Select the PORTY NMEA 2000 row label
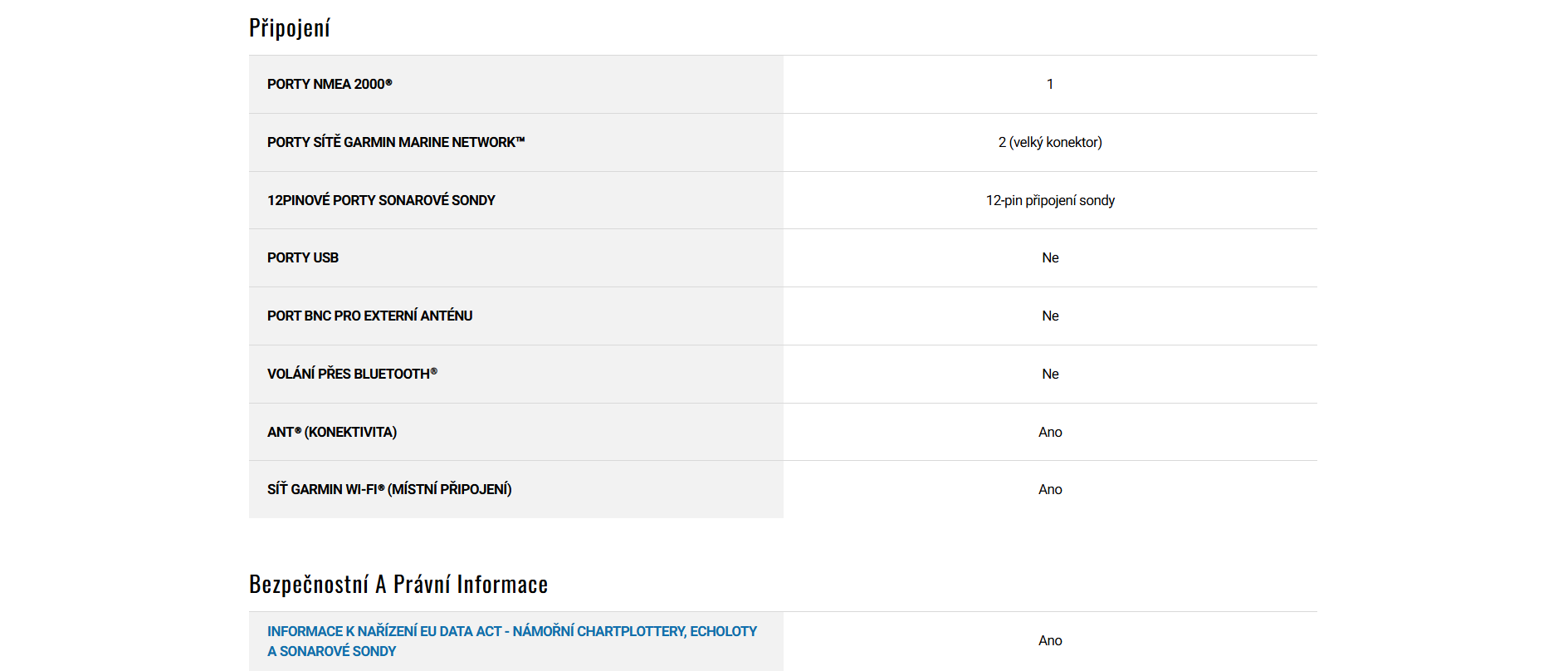 point(330,84)
